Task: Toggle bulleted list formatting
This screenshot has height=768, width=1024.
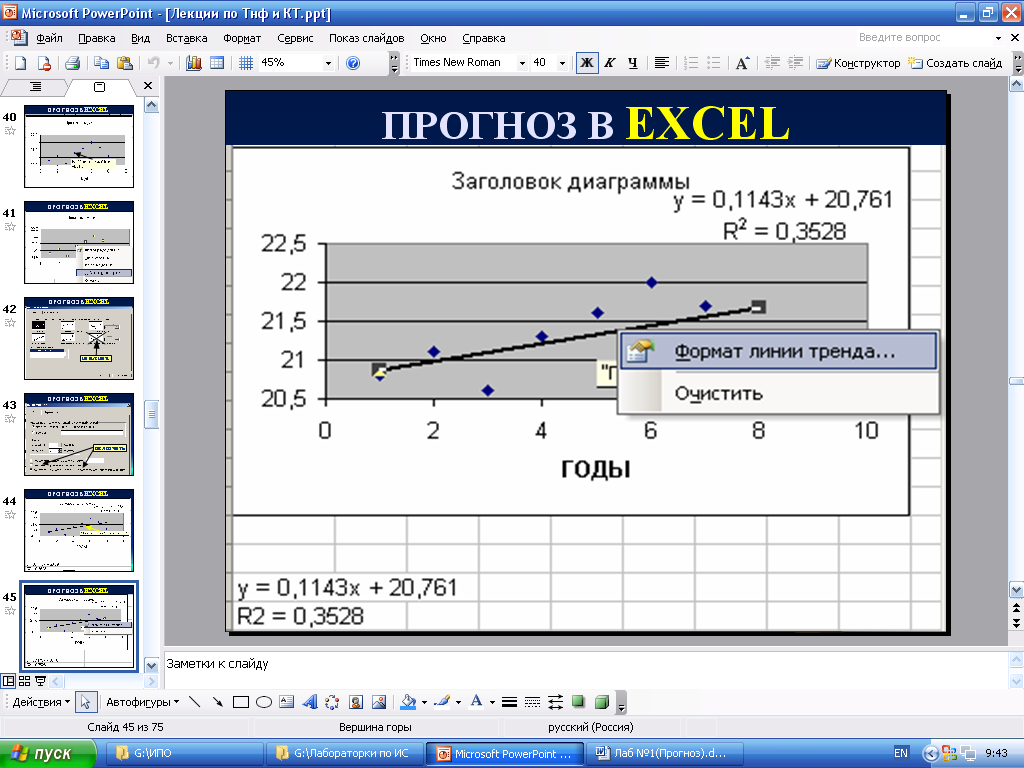Action: click(x=714, y=63)
